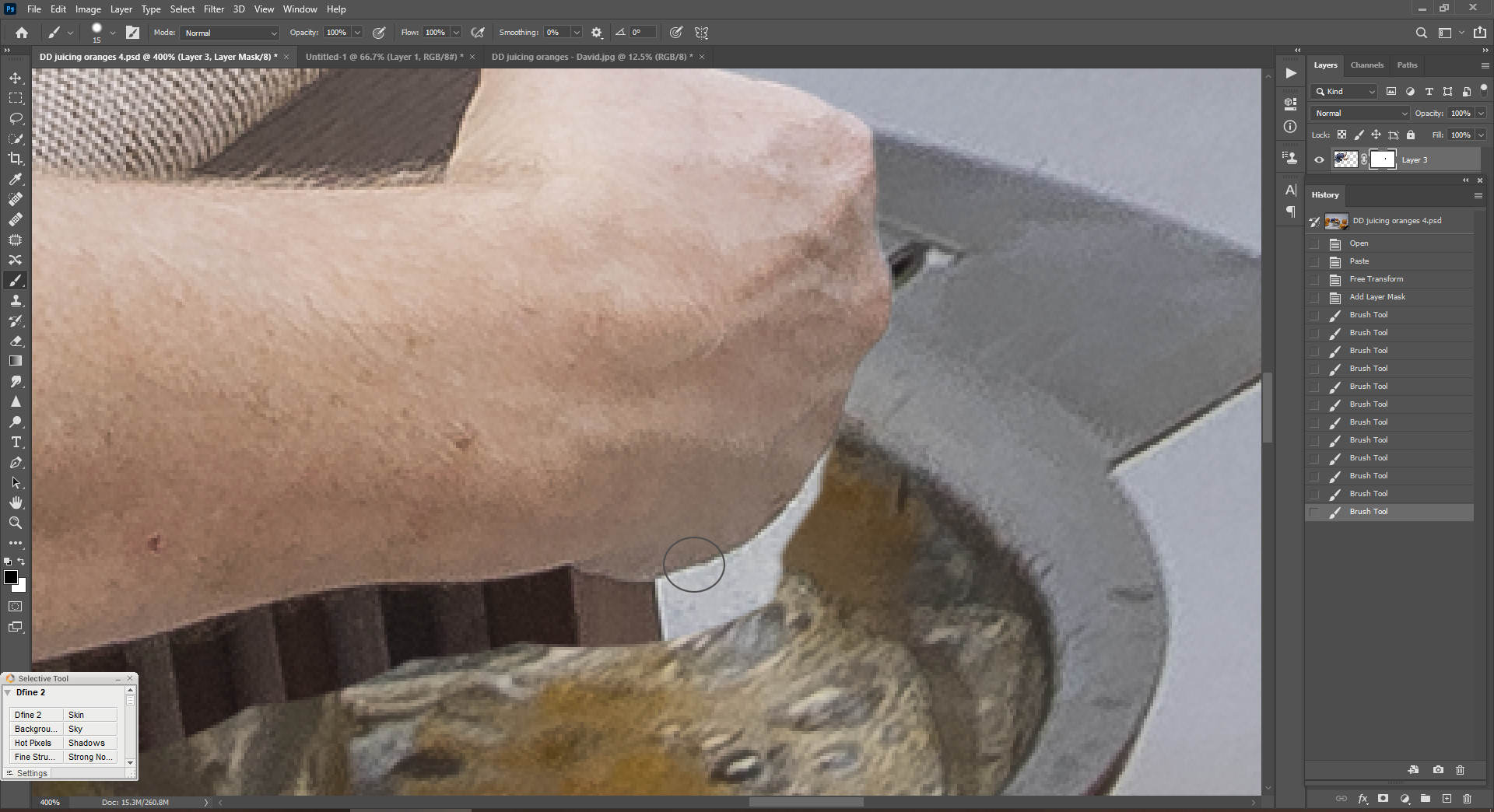Select the Pen tool
Screen dimensions: 1494x812
(x=16, y=462)
